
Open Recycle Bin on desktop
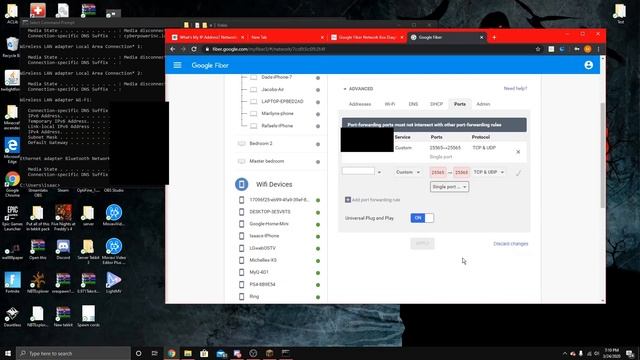coord(12,47)
